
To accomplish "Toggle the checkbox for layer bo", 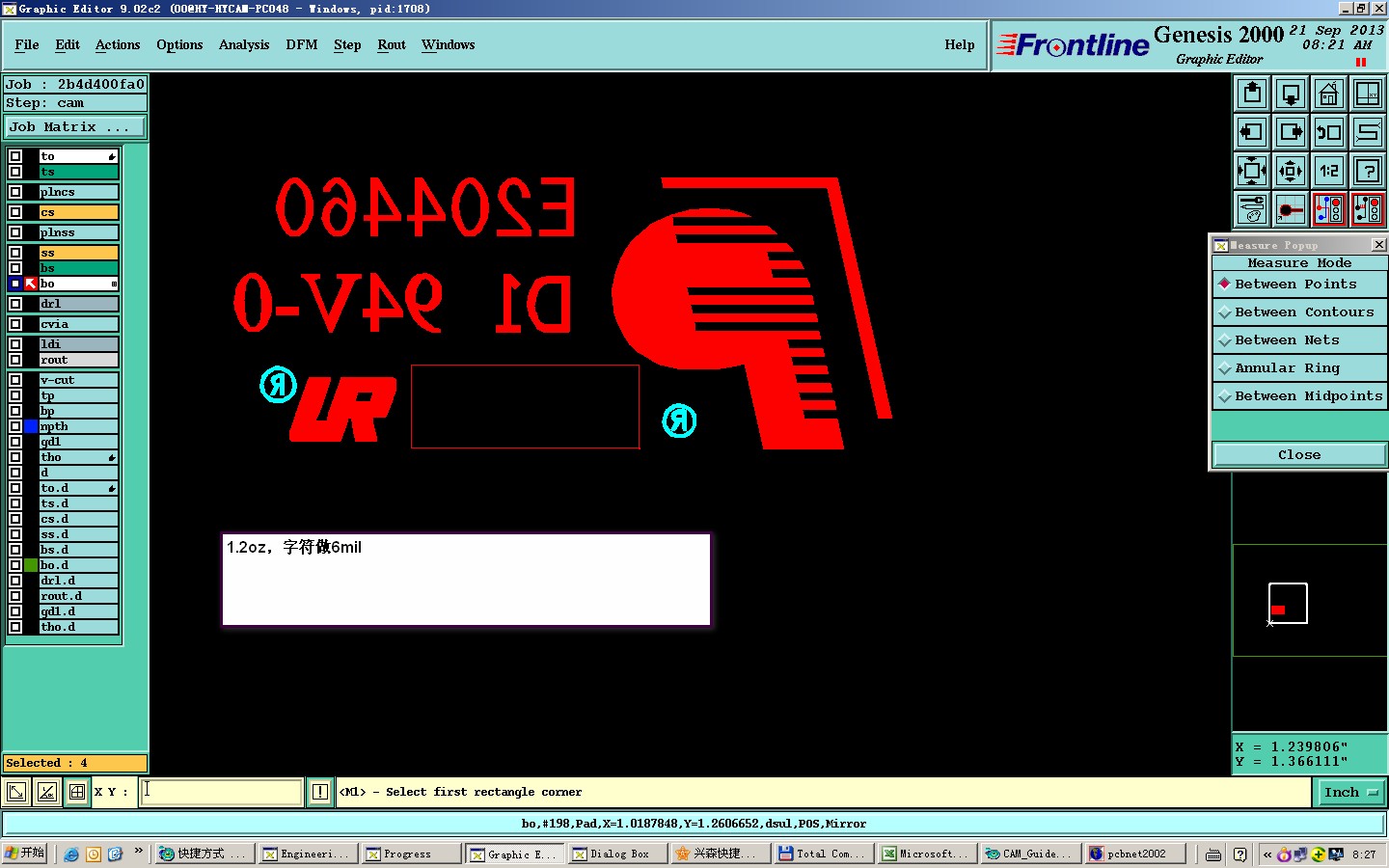I will [x=15, y=284].
